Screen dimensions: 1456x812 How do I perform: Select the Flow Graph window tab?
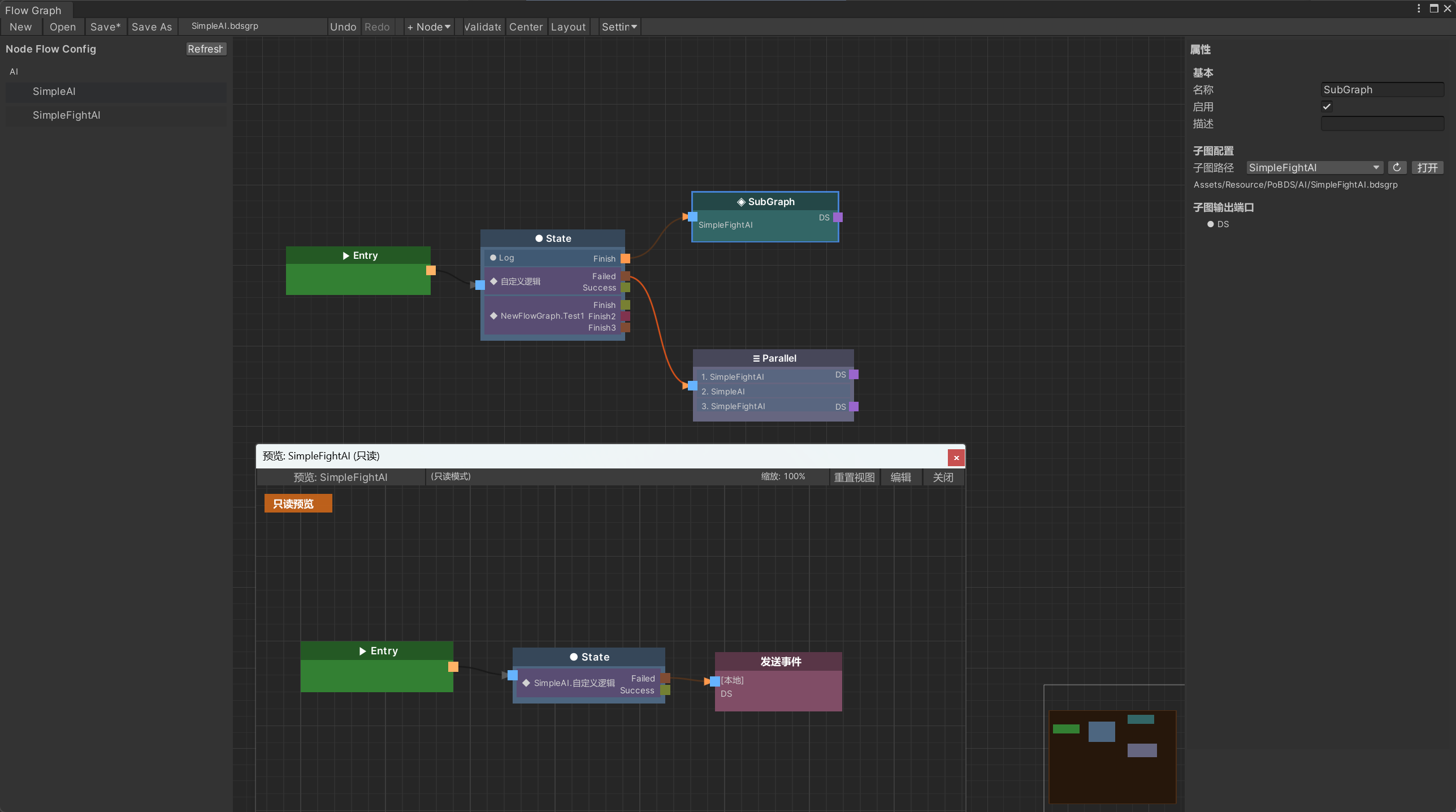(x=33, y=10)
